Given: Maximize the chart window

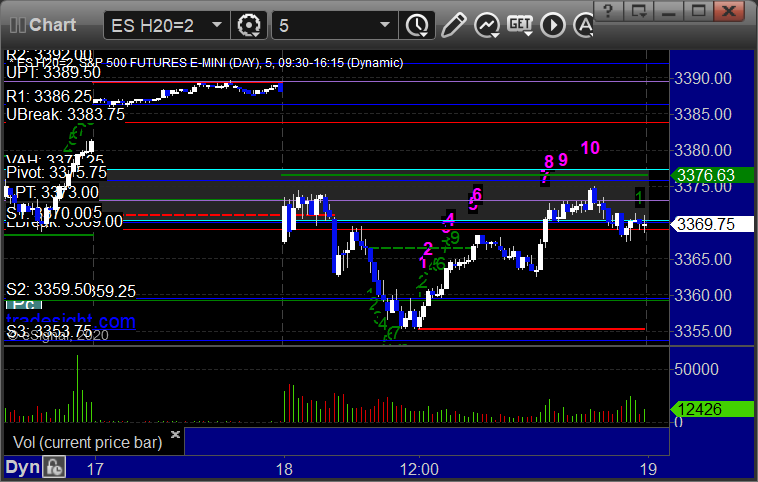Looking at the screenshot, I should click(x=698, y=11).
